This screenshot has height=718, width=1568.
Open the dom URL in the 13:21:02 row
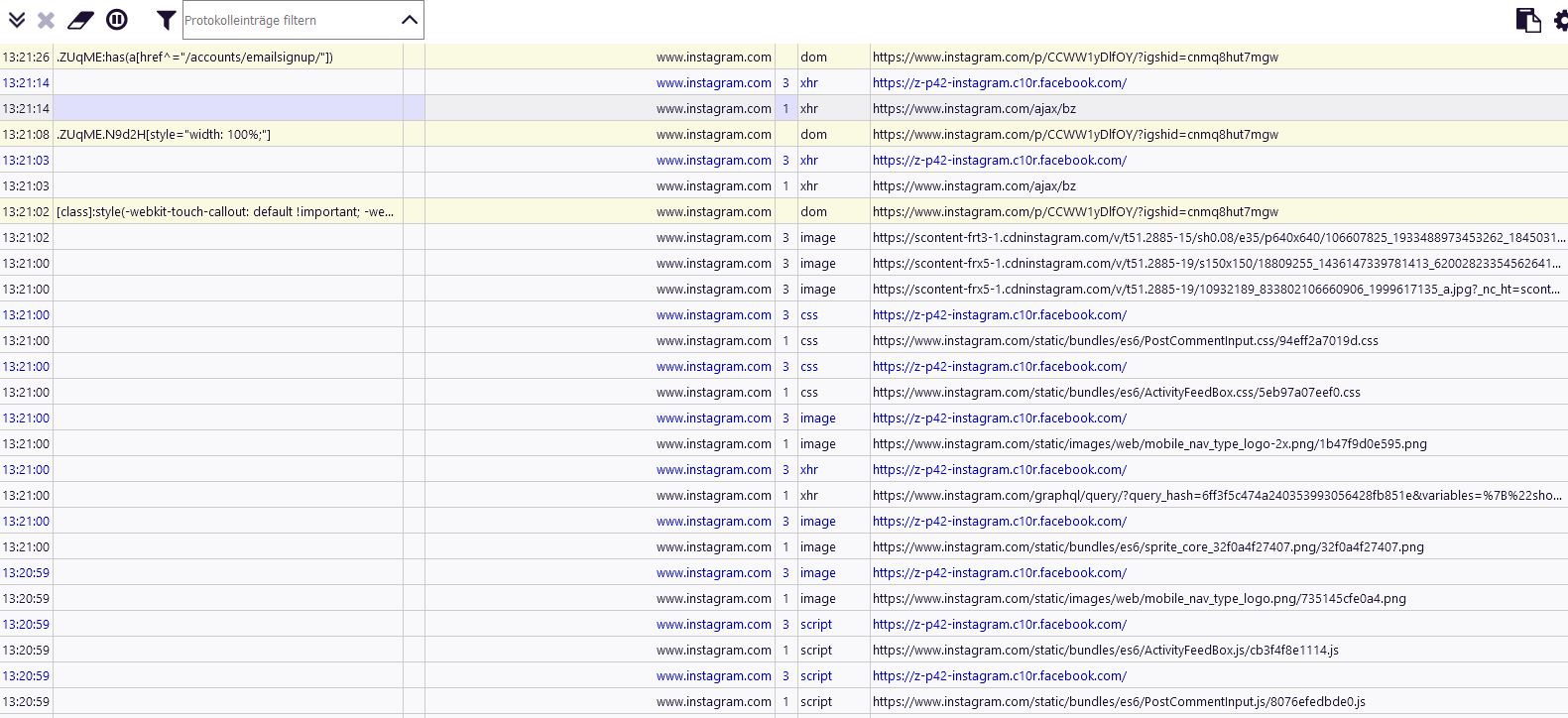pos(1075,211)
